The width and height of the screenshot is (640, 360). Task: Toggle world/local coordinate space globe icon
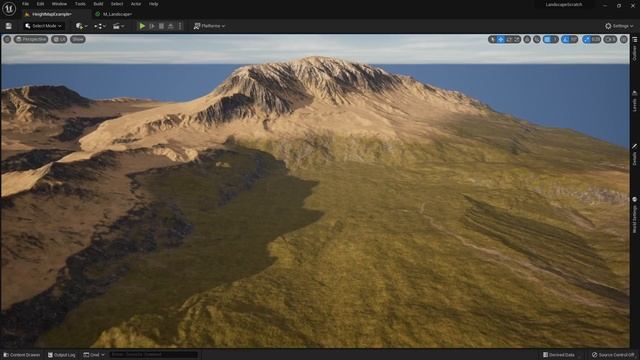[527, 39]
